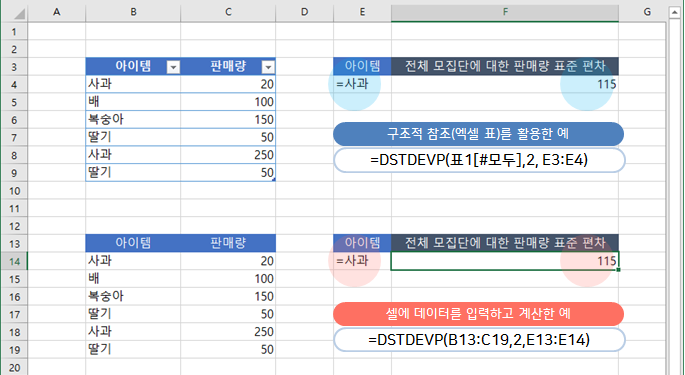Select row 10 header
The height and width of the screenshot is (375, 685).
click(14, 191)
